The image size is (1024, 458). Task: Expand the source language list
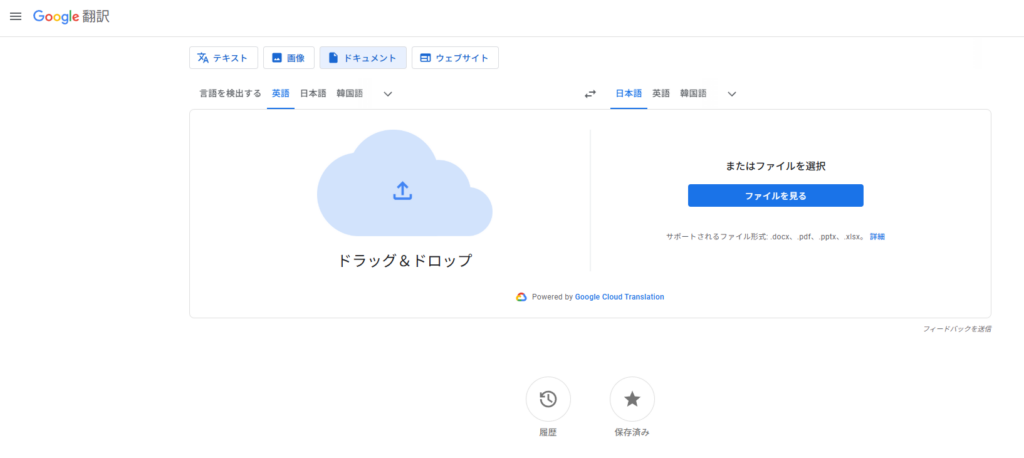click(x=388, y=94)
